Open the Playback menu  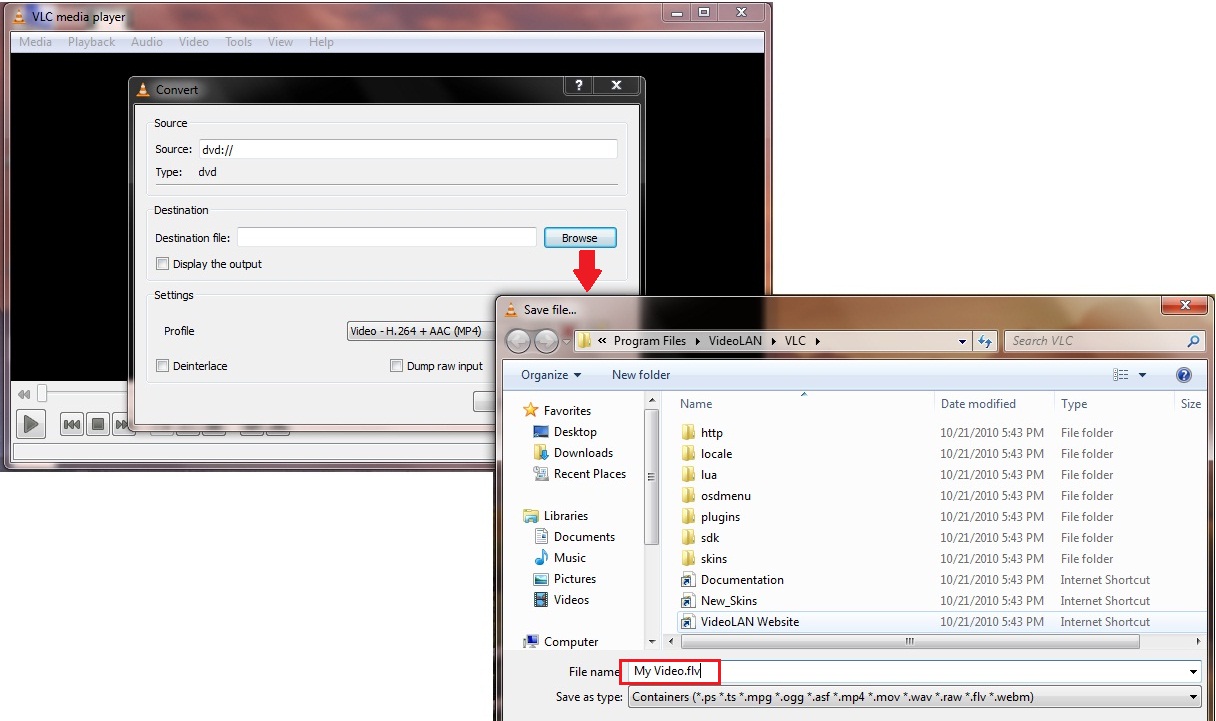[91, 42]
